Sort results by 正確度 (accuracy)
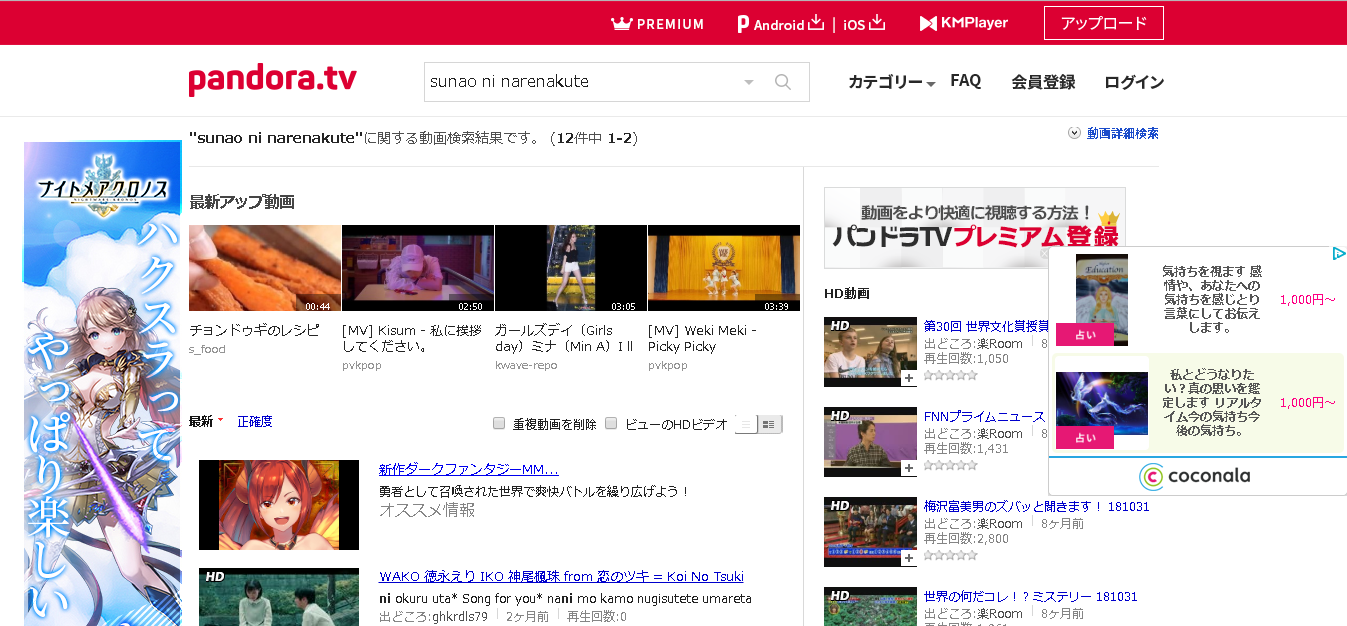This screenshot has height=626, width=1347. 255,421
